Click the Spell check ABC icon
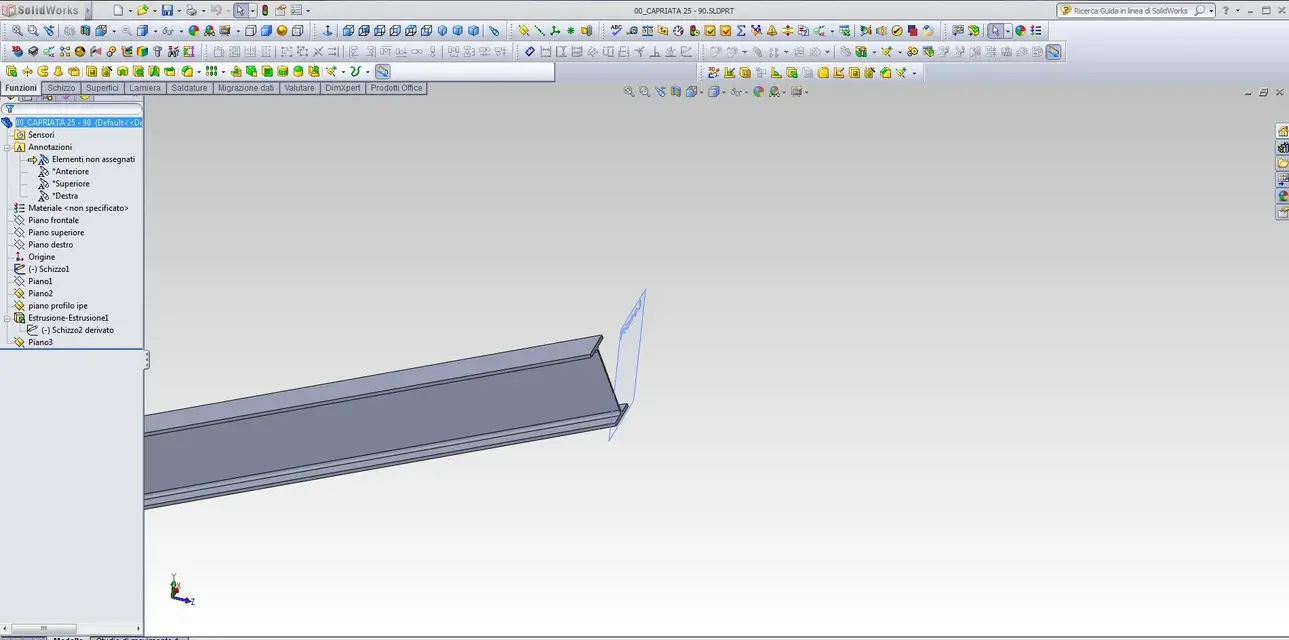This screenshot has width=1289, height=640. coord(616,29)
